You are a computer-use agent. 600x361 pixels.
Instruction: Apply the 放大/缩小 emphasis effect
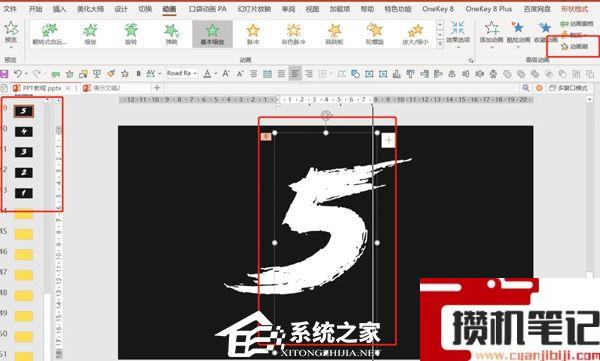point(415,34)
